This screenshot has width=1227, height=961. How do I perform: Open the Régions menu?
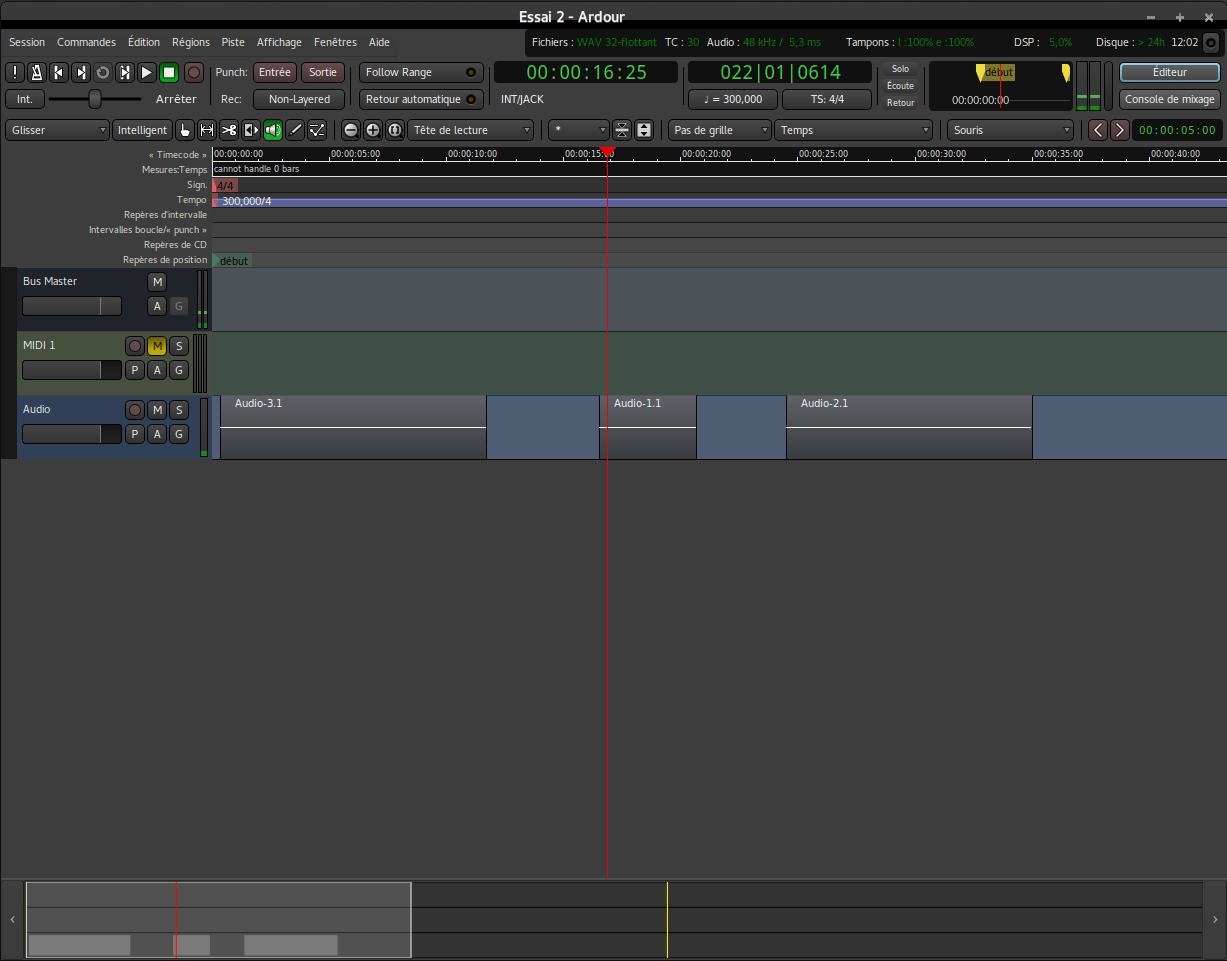[190, 42]
